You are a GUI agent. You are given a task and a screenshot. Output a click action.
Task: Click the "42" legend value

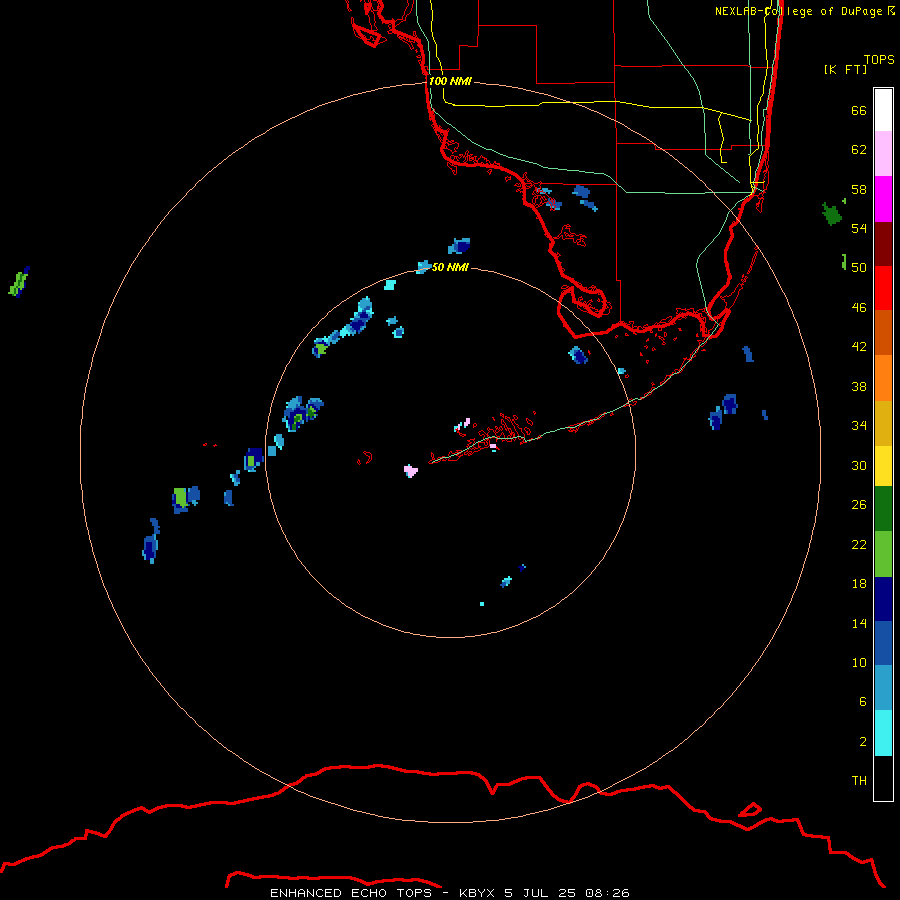click(x=859, y=347)
